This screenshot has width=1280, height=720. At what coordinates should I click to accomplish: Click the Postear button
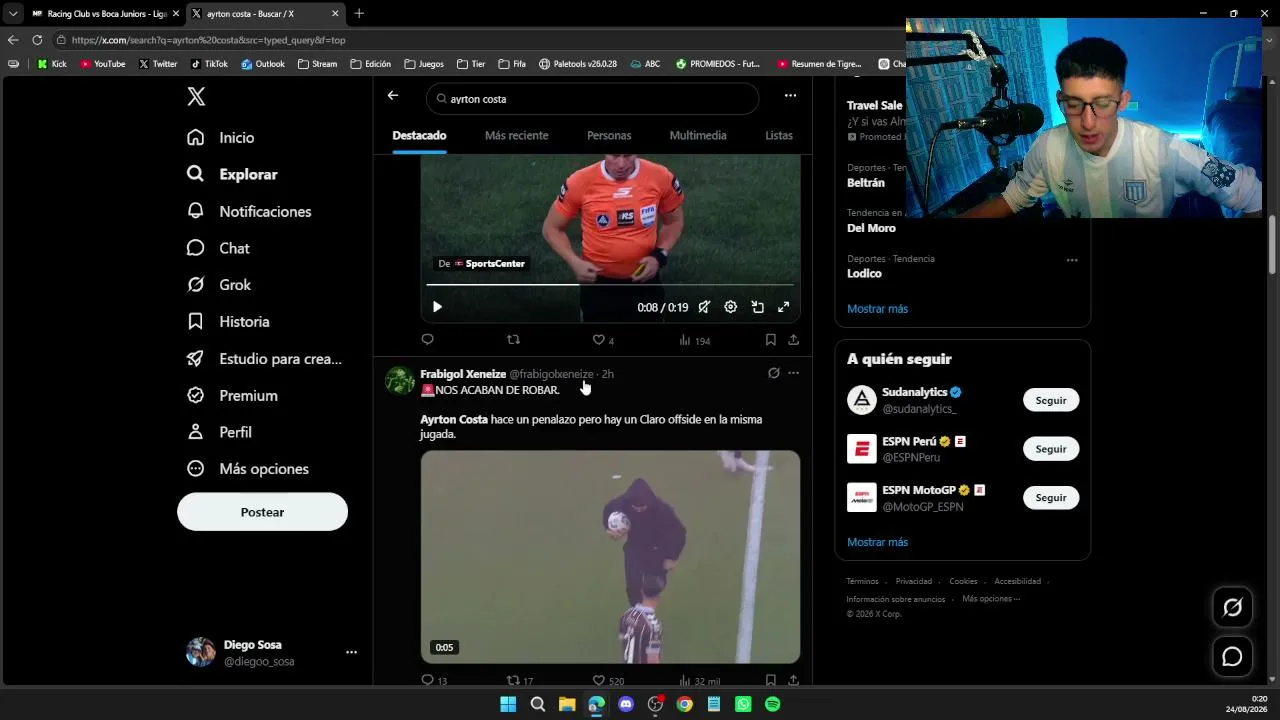pos(262,512)
